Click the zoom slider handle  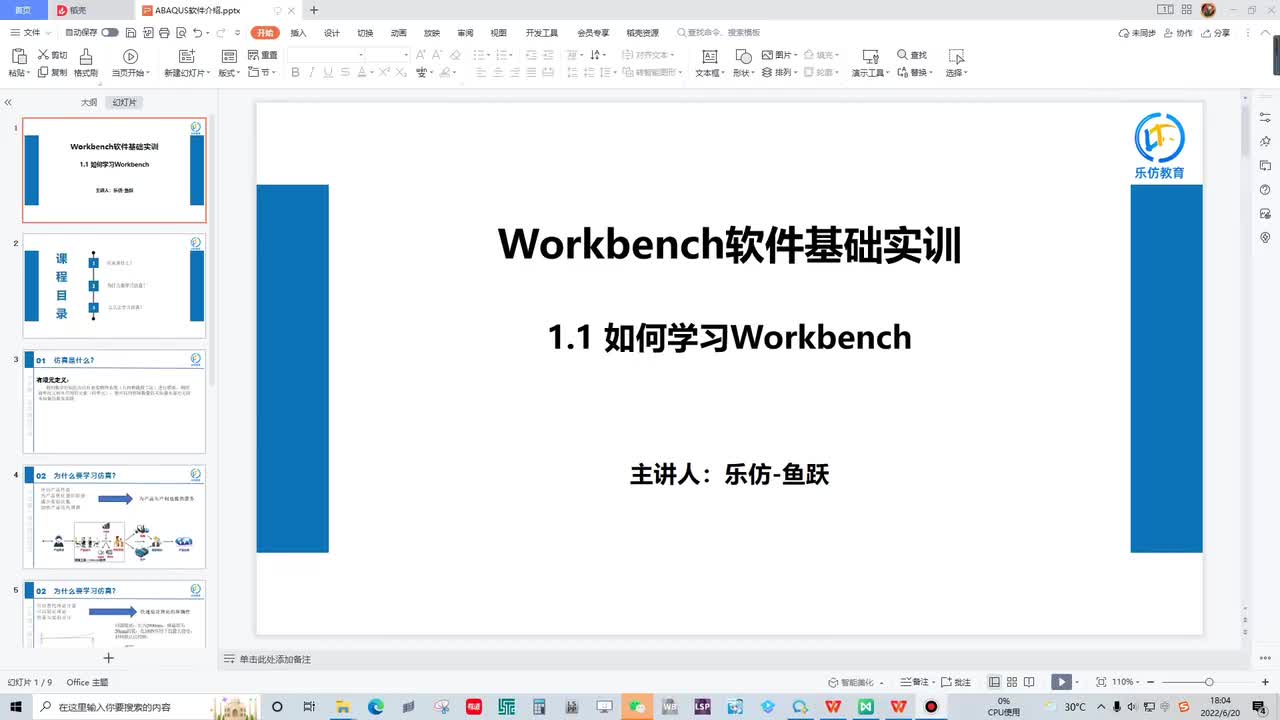(1209, 682)
